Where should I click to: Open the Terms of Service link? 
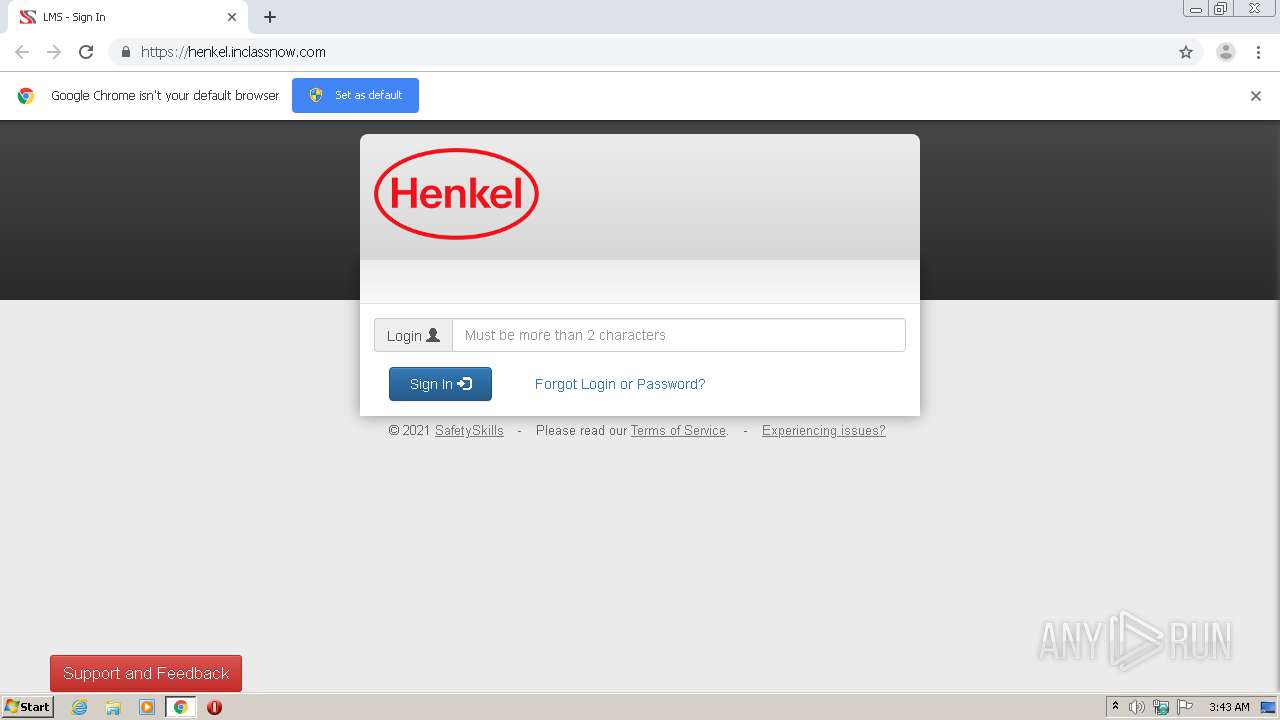[x=678, y=431]
